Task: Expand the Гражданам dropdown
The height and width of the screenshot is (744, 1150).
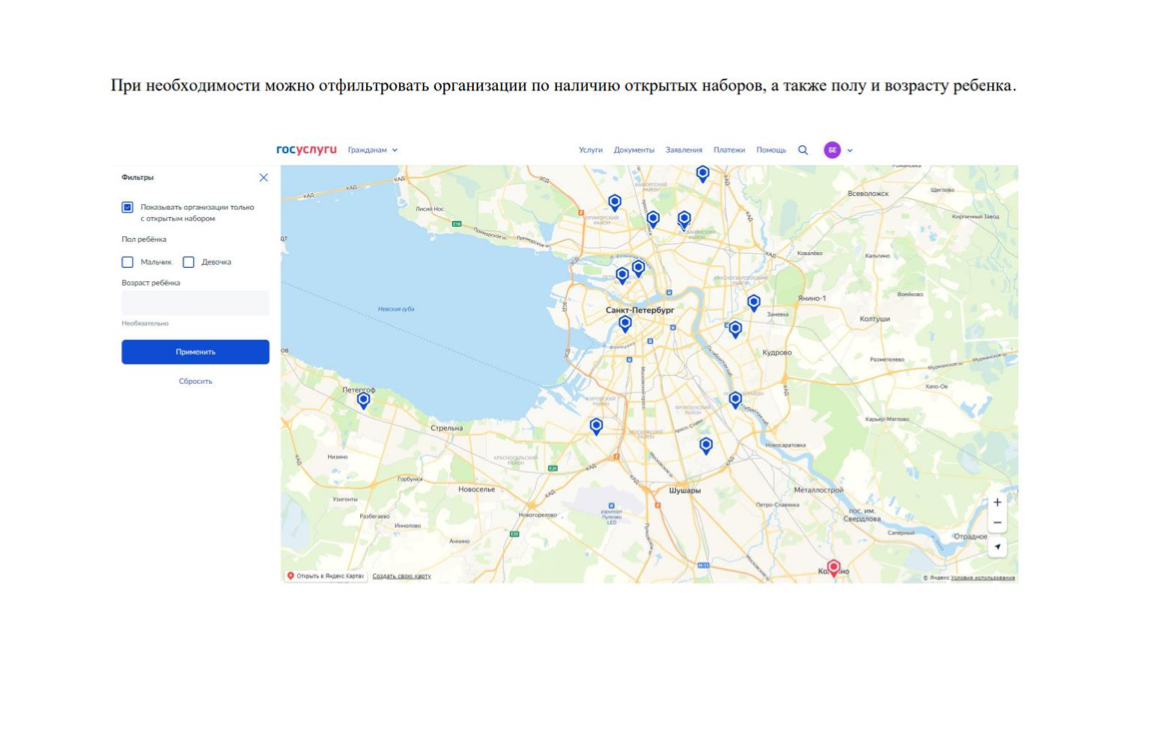Action: coord(372,150)
